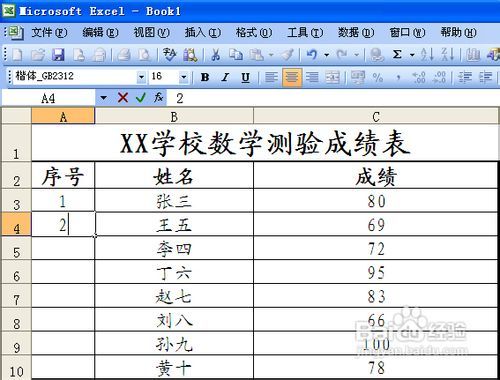
Task: Open the 工具(T) menu
Action: [305, 32]
